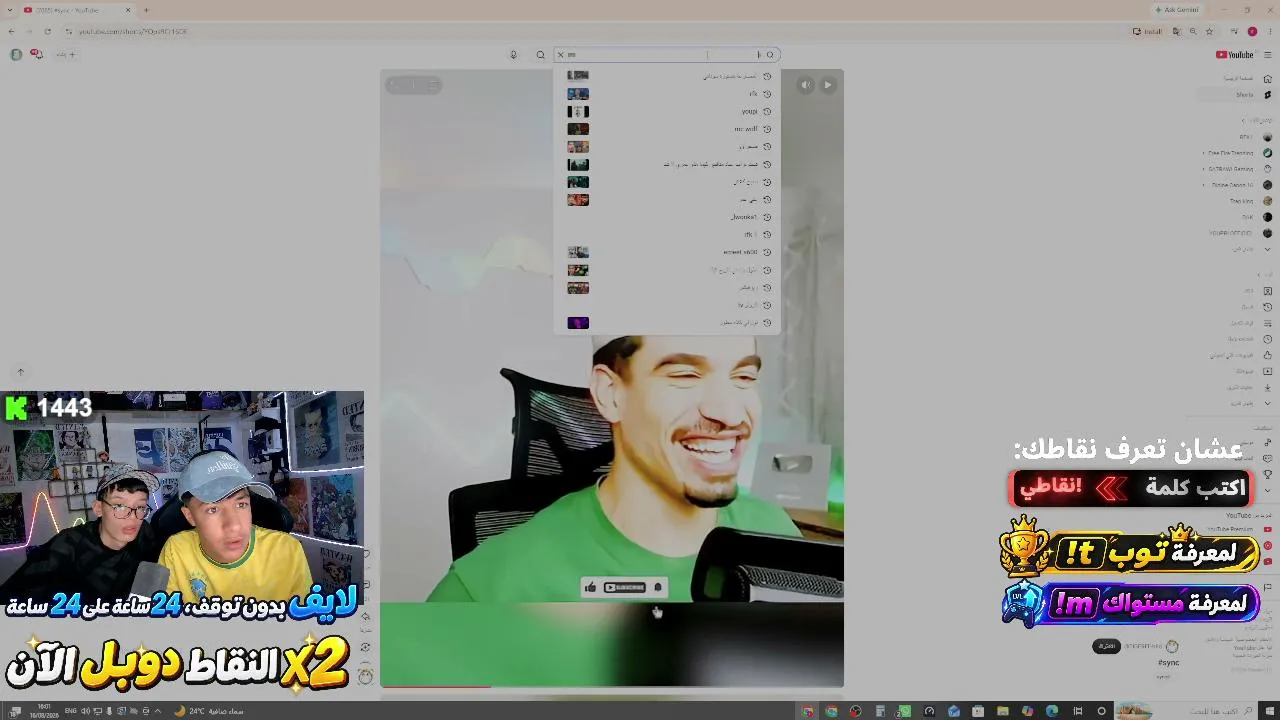Select the "youpi" search history suggestion
This screenshot has width=1280, height=720.
pos(666,112)
